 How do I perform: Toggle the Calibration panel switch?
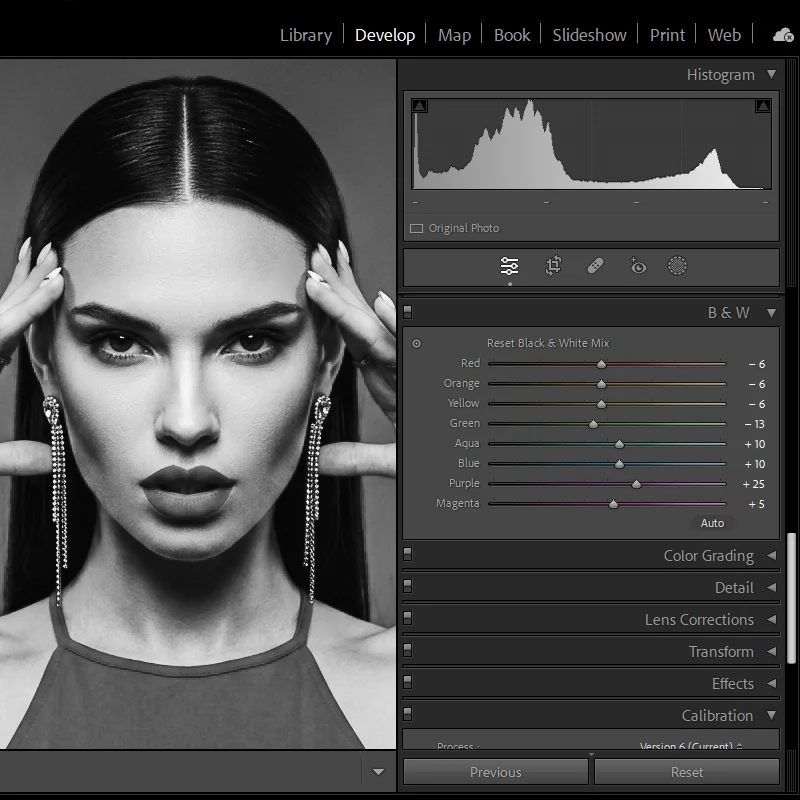(408, 714)
